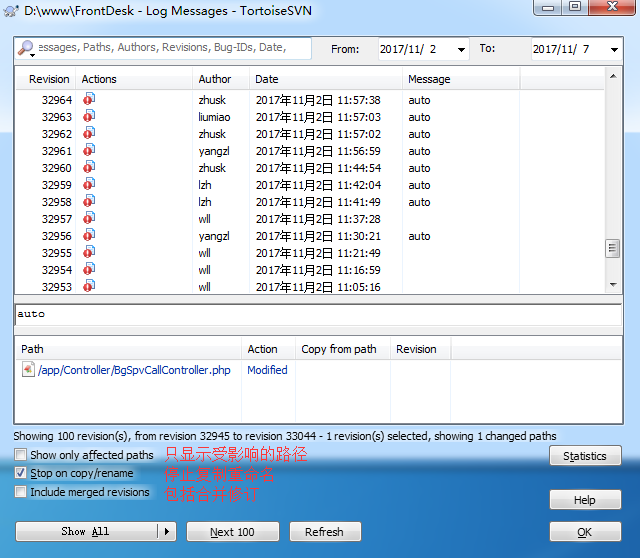The width and height of the screenshot is (640, 558).
Task: Select the /app/Controller/BgSpvCallController.php path
Action: click(x=134, y=370)
